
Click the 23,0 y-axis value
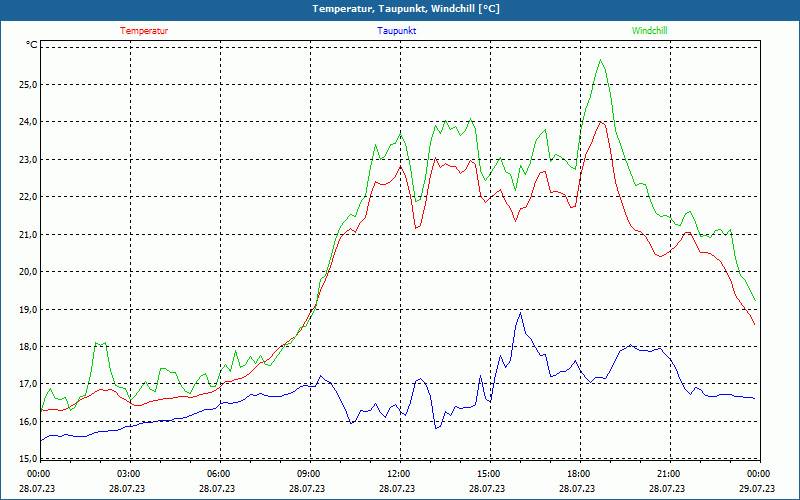28,160
